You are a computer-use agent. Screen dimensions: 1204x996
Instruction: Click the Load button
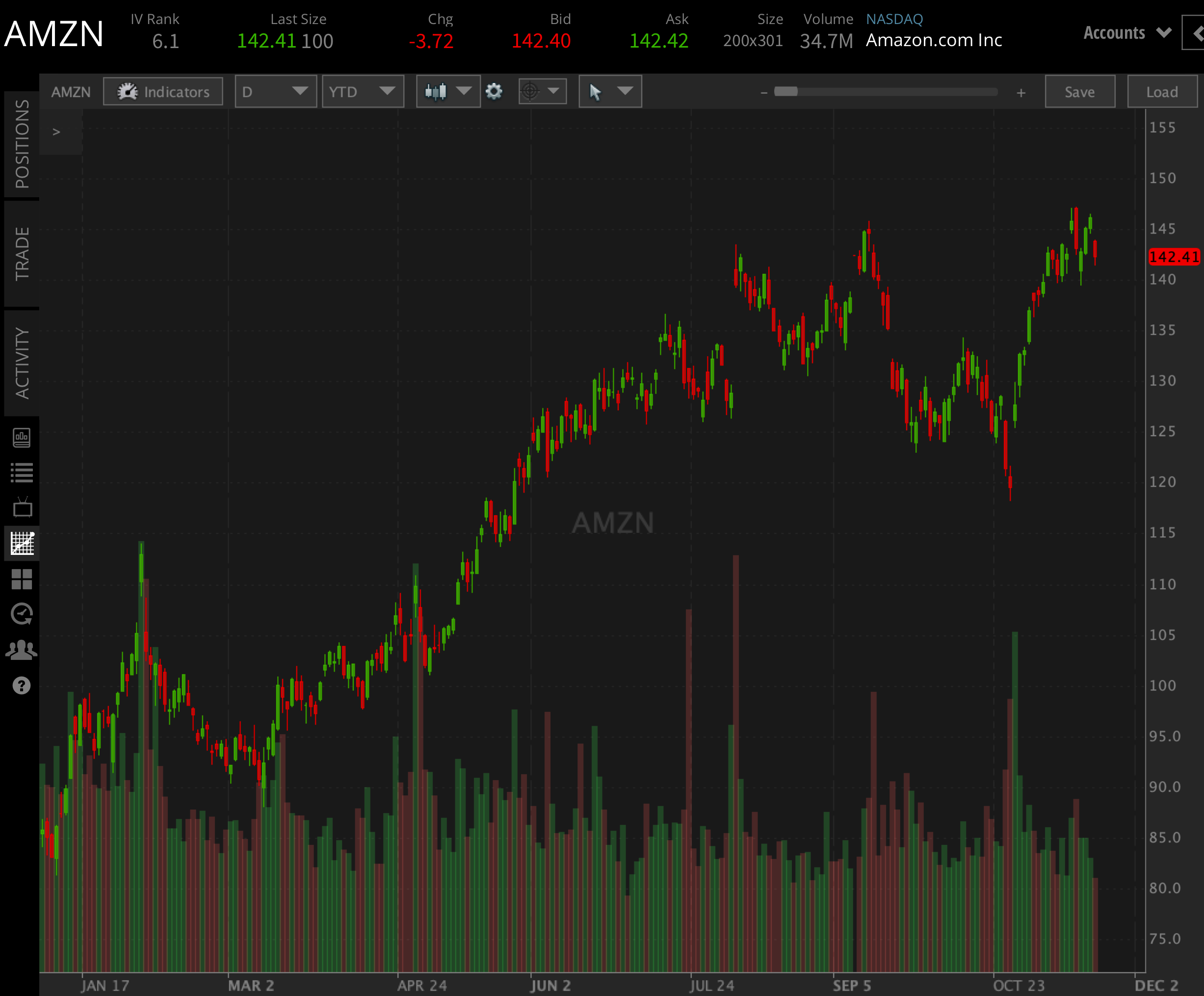(x=1162, y=91)
